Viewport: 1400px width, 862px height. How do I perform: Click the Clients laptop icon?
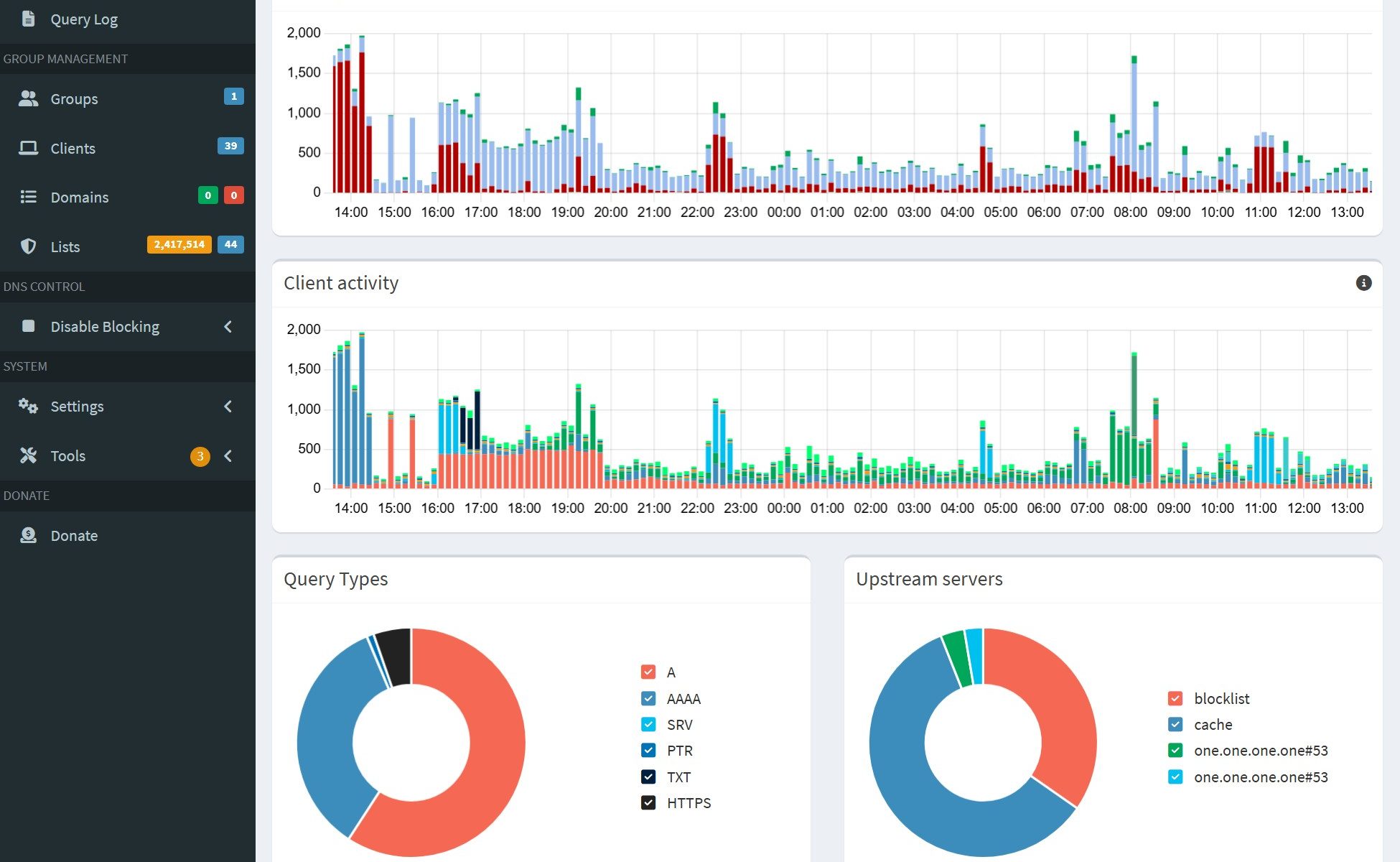[28, 148]
